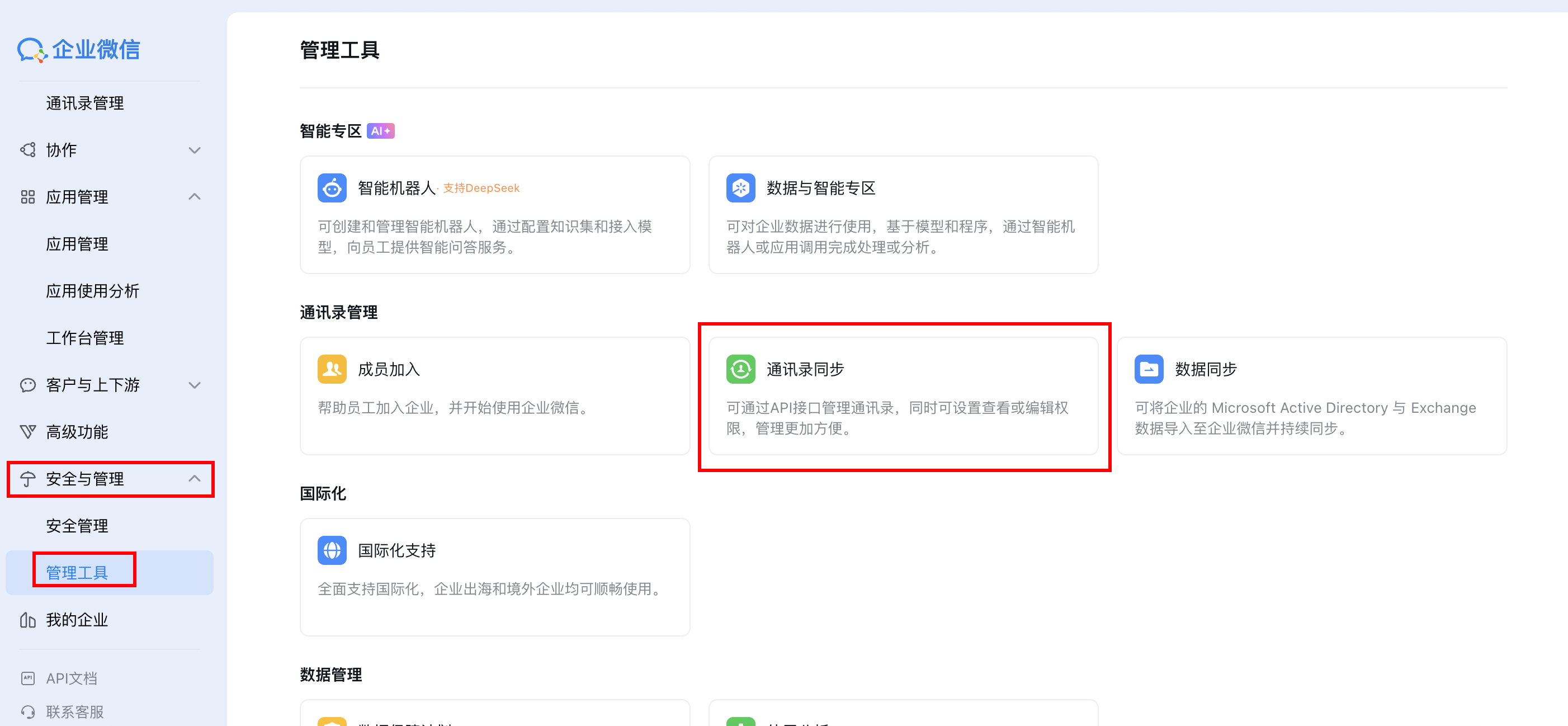Click the blue 数据同步 folder icon

1148,369
